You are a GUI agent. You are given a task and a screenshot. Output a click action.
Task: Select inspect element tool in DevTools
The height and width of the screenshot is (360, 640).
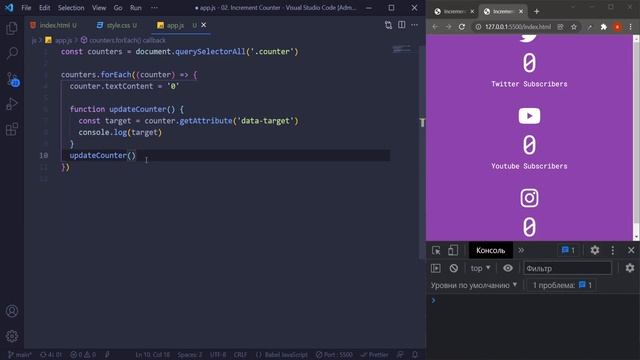coord(436,251)
